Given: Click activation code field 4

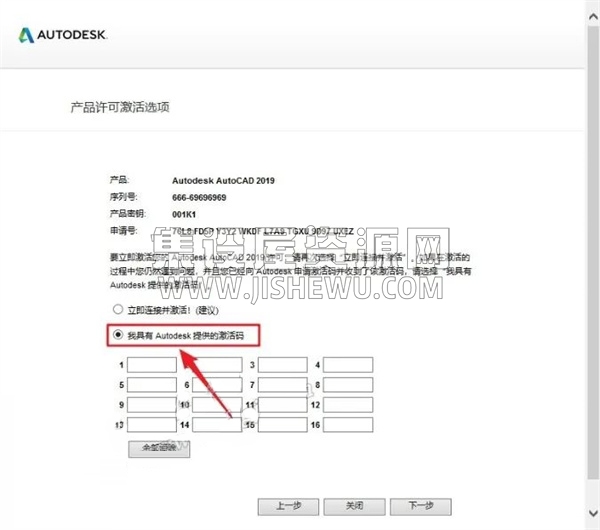Looking at the screenshot, I should click(348, 365).
